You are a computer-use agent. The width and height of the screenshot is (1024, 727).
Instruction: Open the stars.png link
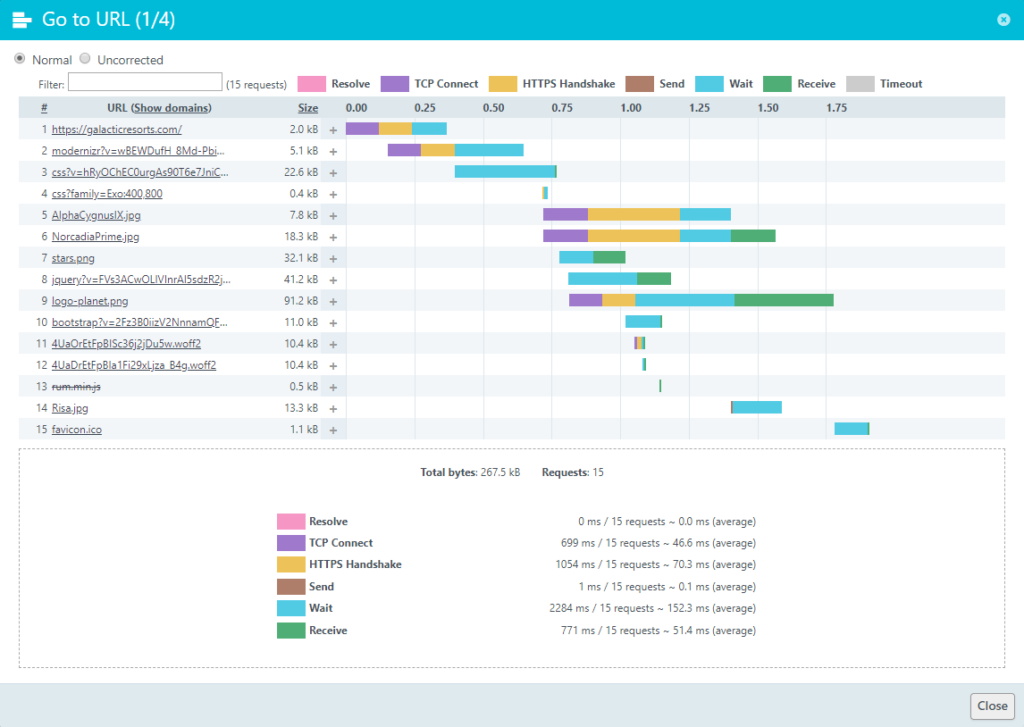pos(73,258)
